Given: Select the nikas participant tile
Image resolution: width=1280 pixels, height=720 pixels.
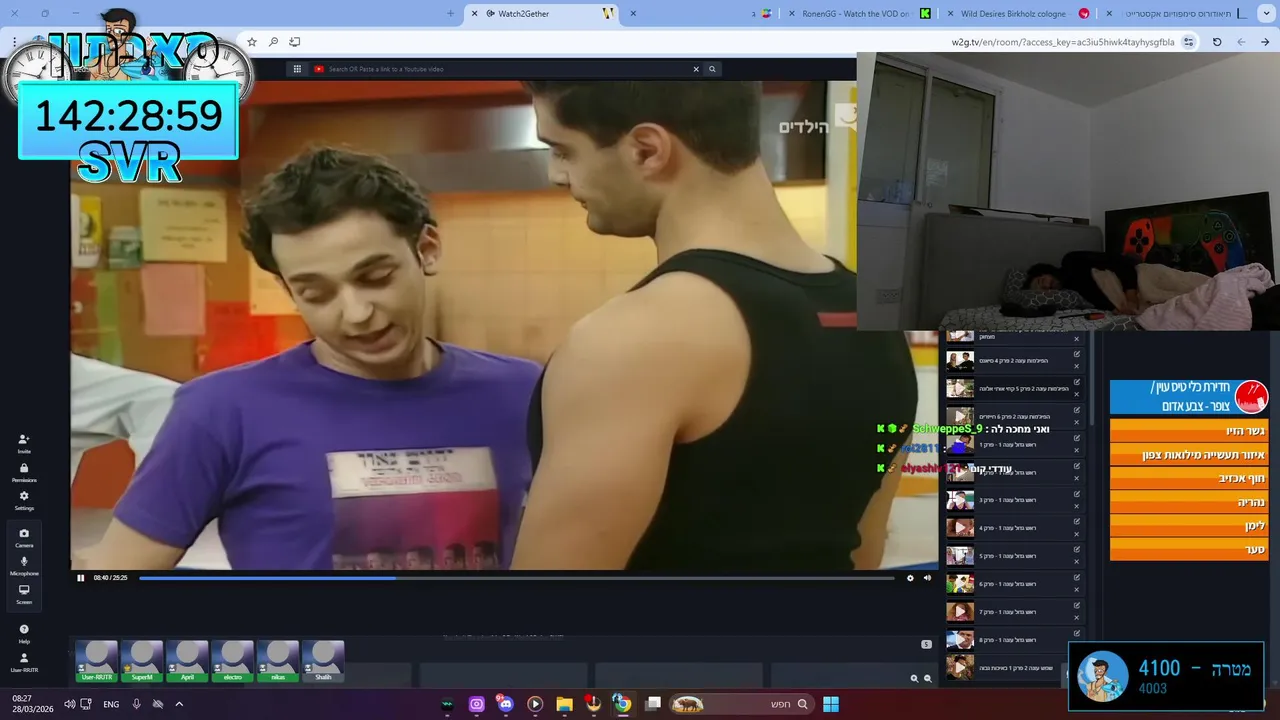Looking at the screenshot, I should coord(278,661).
